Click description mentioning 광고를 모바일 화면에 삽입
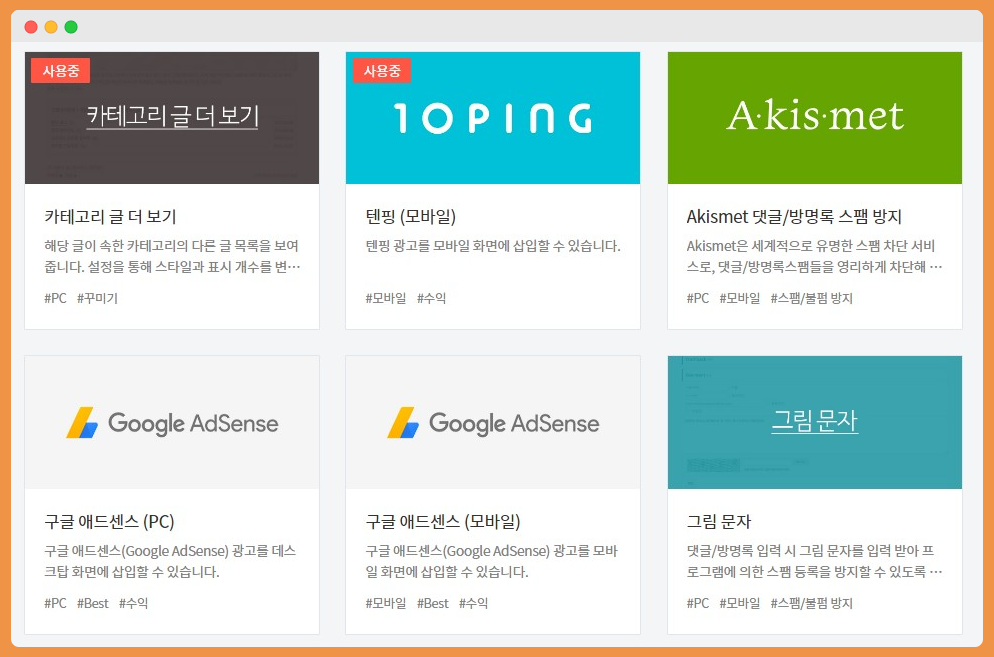 [x=491, y=561]
